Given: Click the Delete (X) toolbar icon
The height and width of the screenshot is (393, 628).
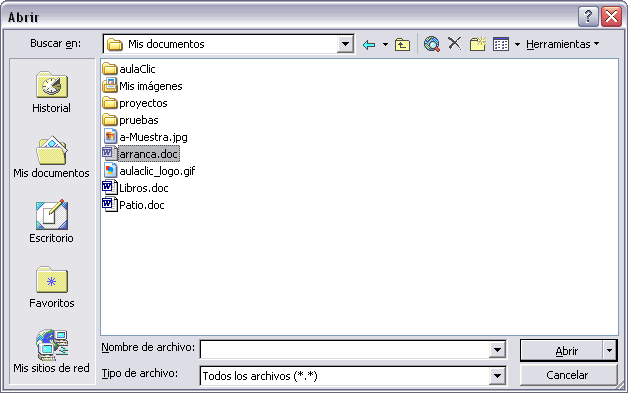Looking at the screenshot, I should [x=454, y=43].
